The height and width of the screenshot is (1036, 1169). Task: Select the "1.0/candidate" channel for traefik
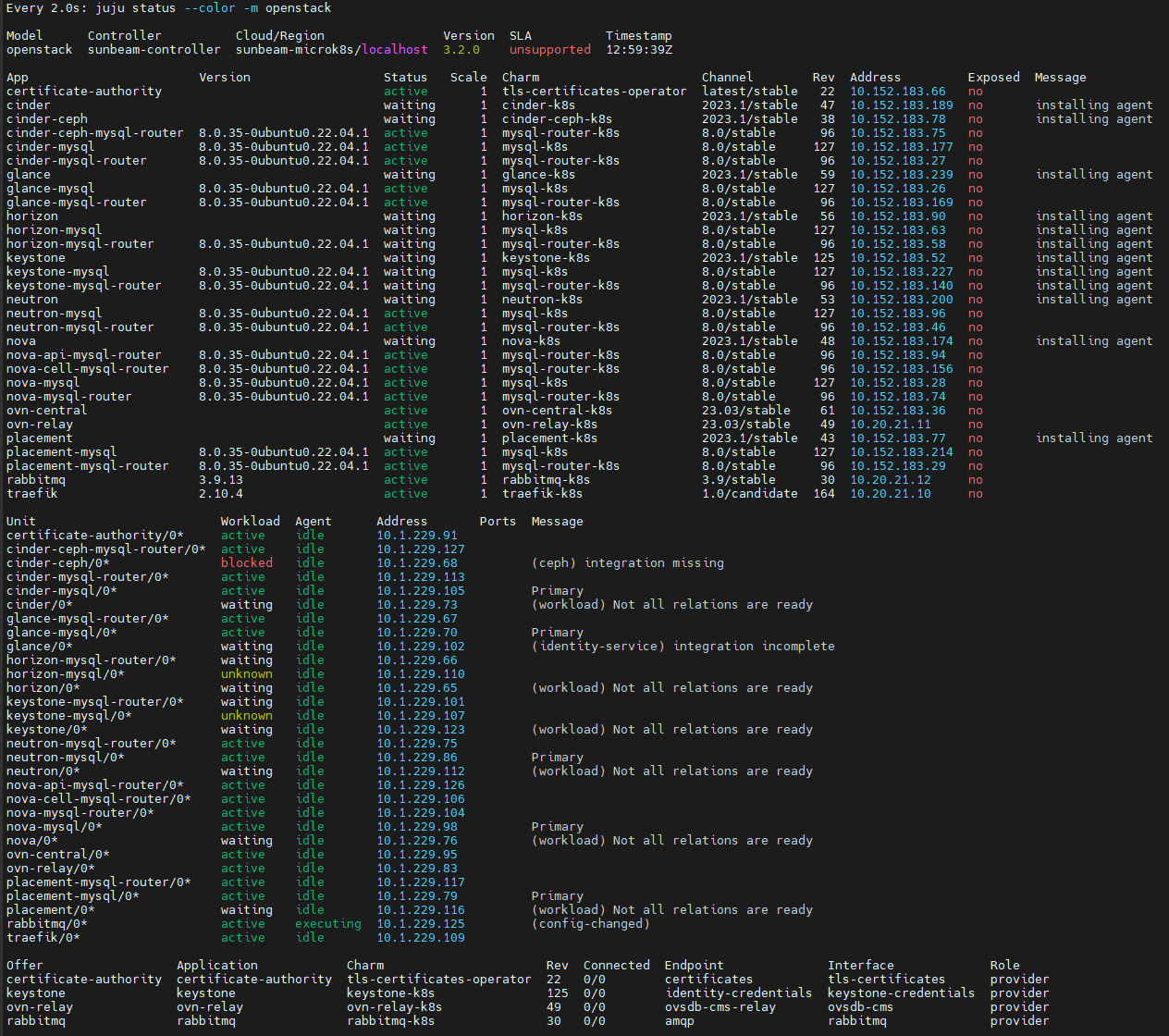[749, 494]
